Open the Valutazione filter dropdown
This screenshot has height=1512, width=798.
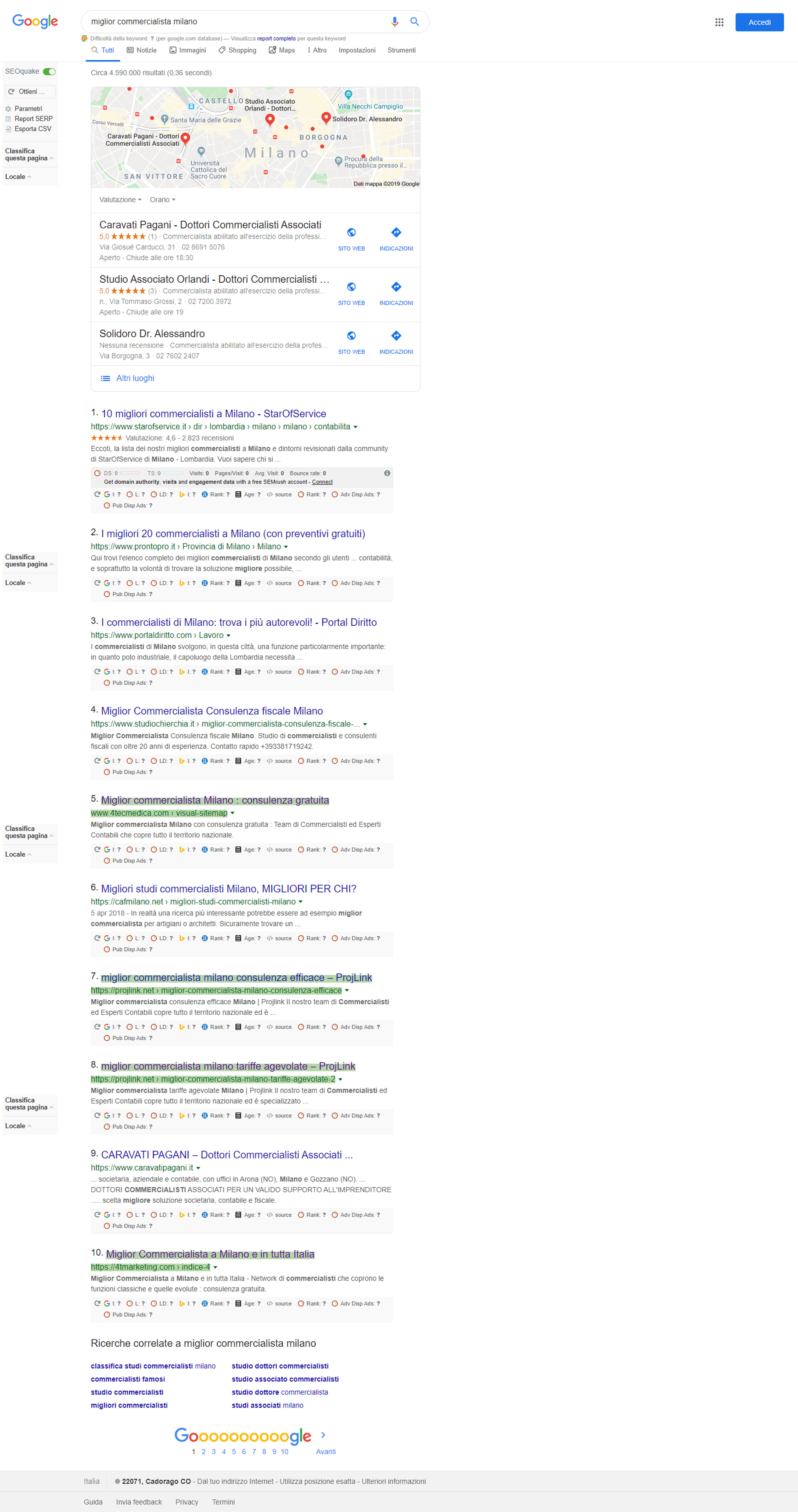point(120,200)
